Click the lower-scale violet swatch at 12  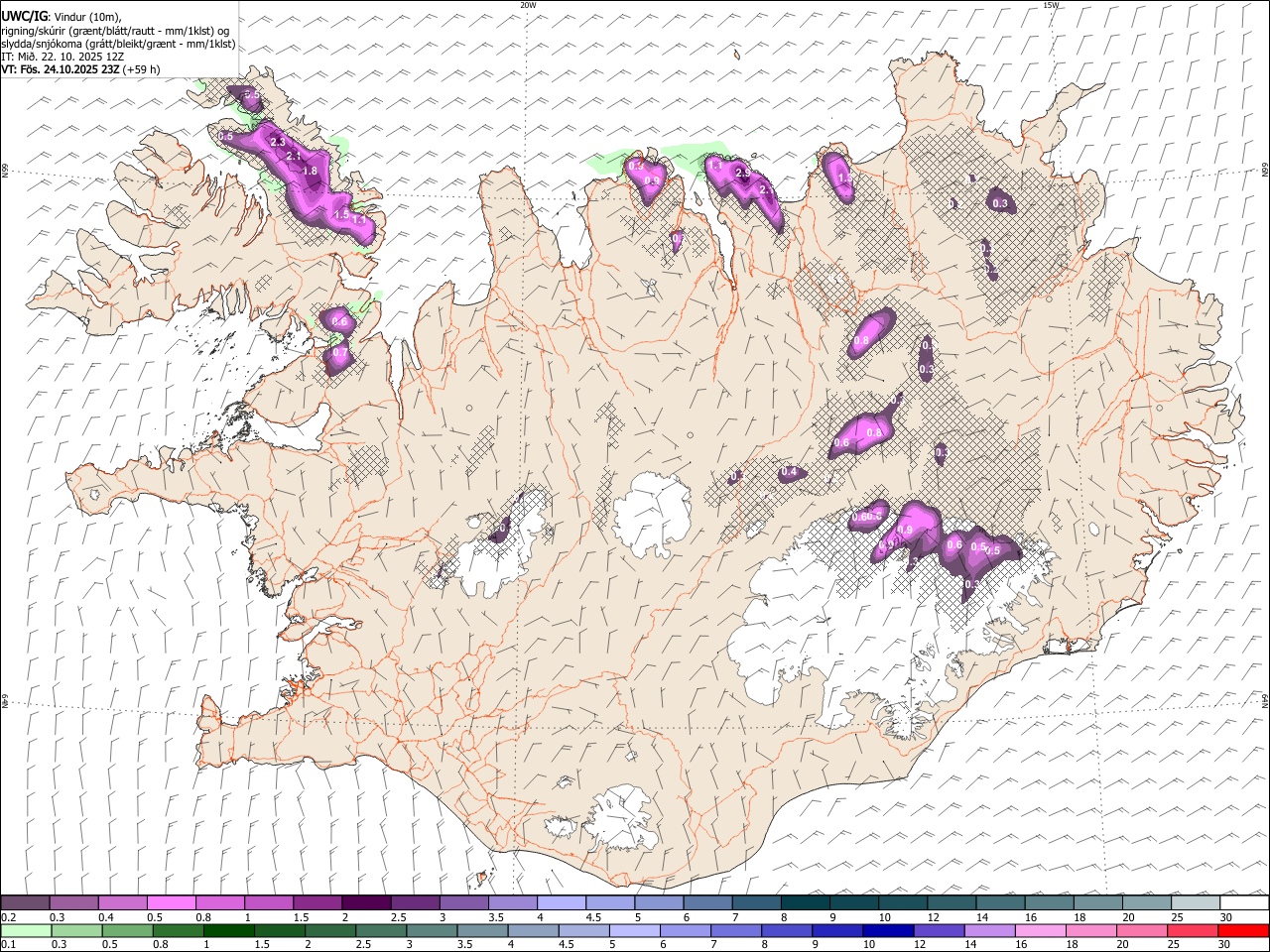(939, 931)
